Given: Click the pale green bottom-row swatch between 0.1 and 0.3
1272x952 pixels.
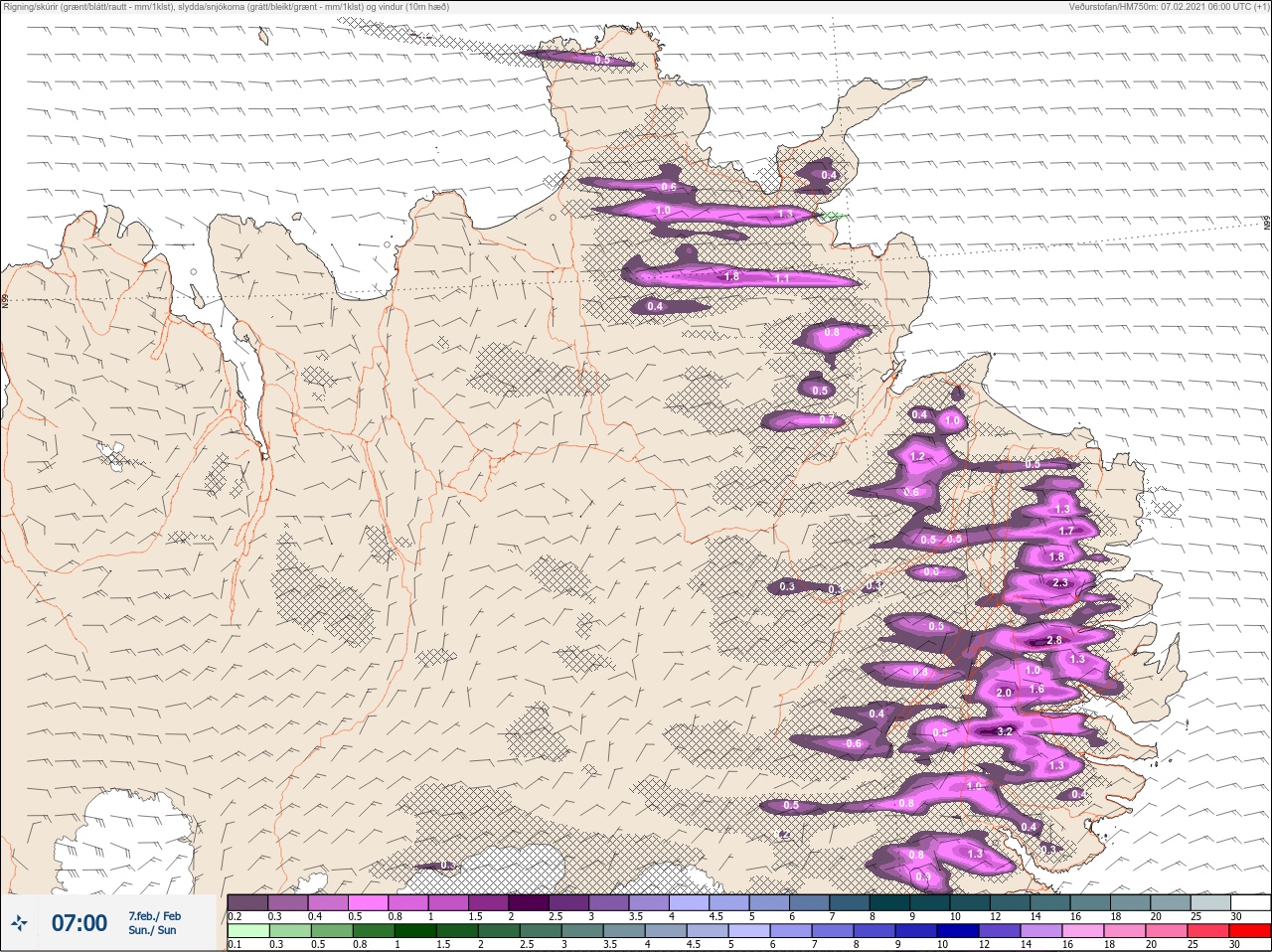Looking at the screenshot, I should pyautogui.click(x=248, y=931).
